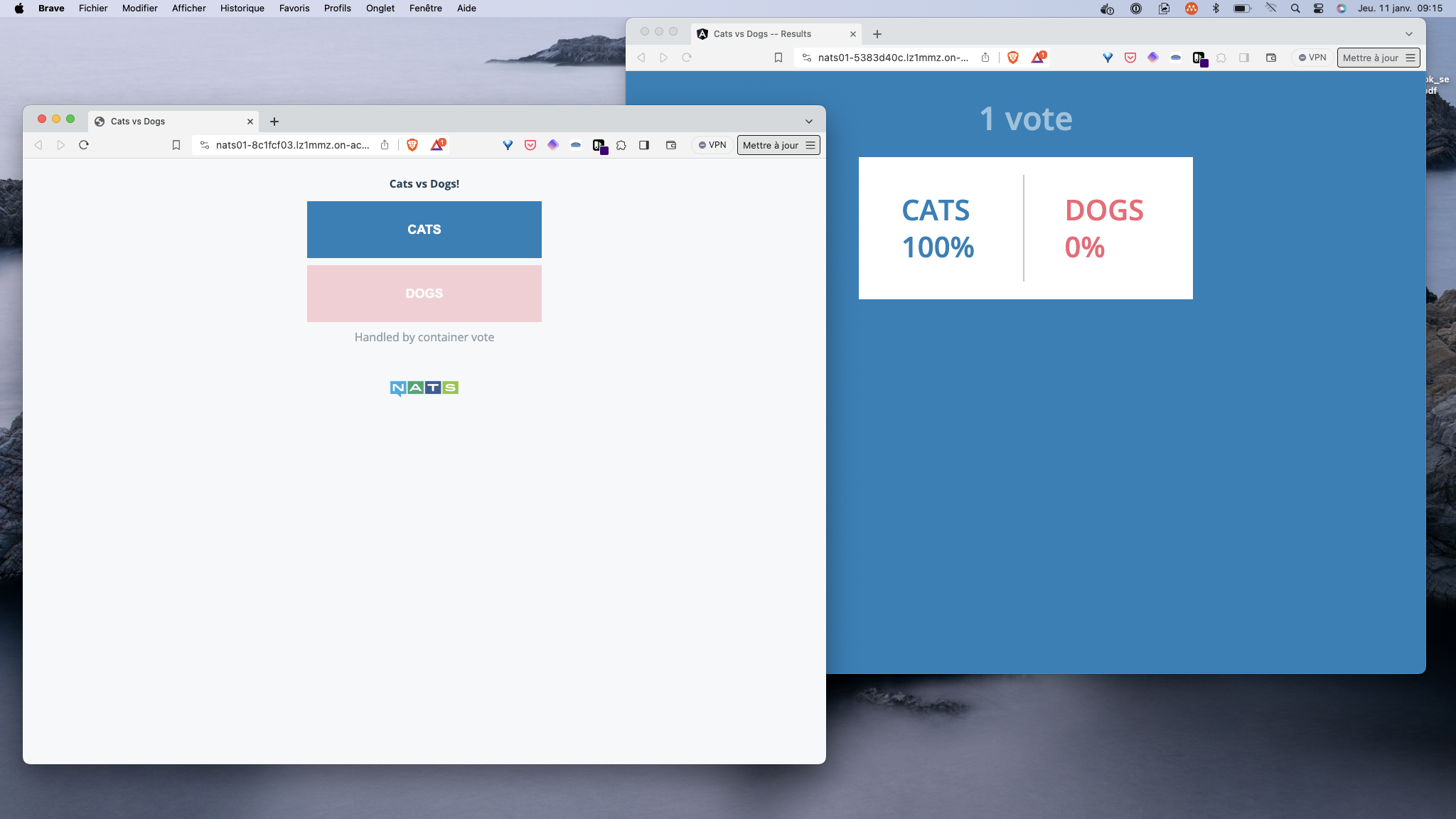
Task: Toggle the results page bookmark icon
Action: pos(779,57)
